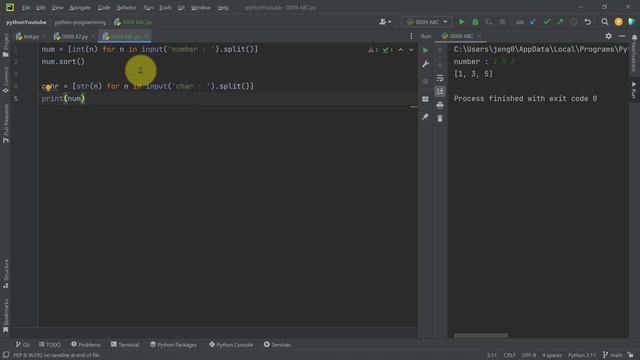Click cursor position 5:11 in status bar

[x=491, y=355]
